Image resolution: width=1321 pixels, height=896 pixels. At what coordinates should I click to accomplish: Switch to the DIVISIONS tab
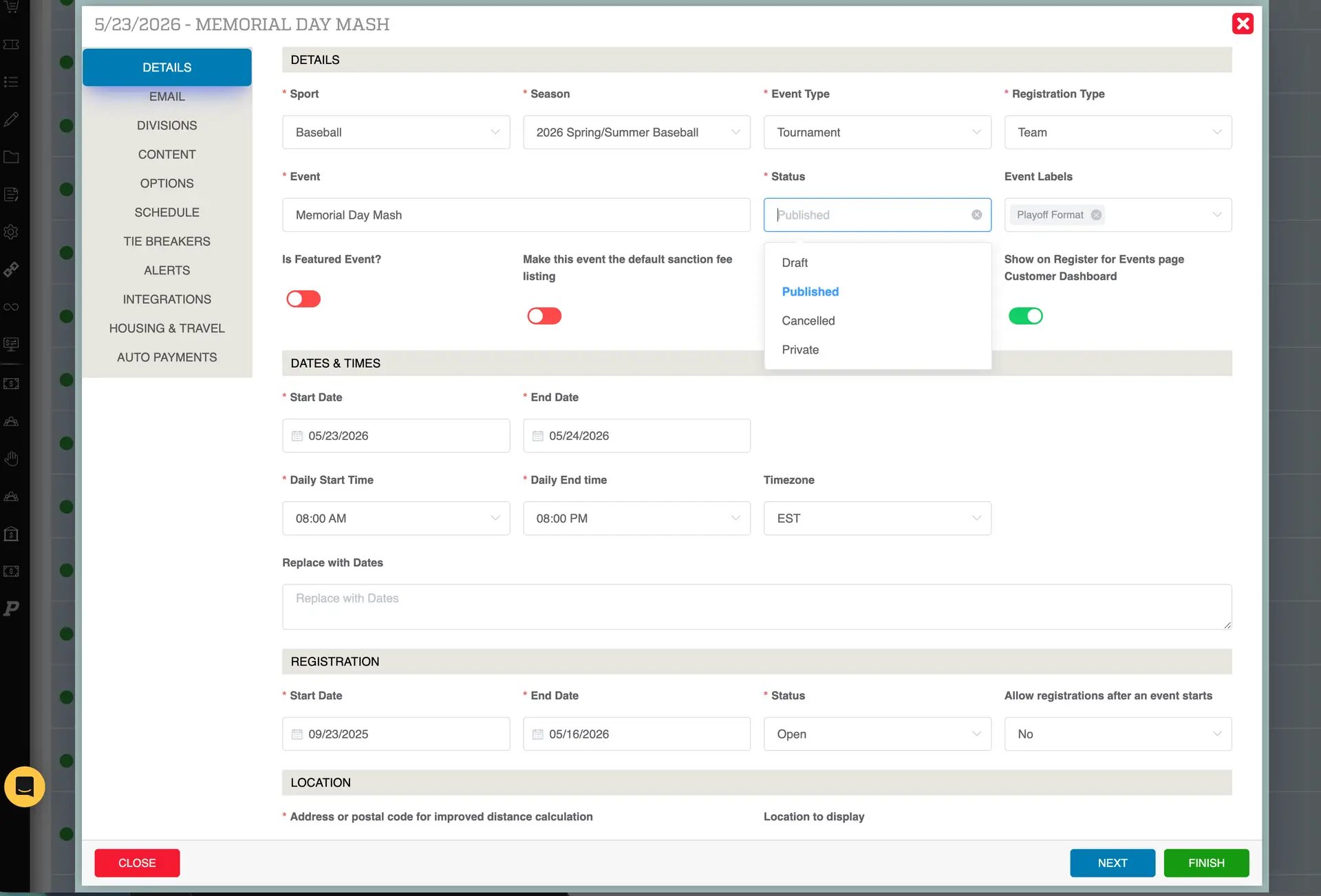tap(167, 125)
